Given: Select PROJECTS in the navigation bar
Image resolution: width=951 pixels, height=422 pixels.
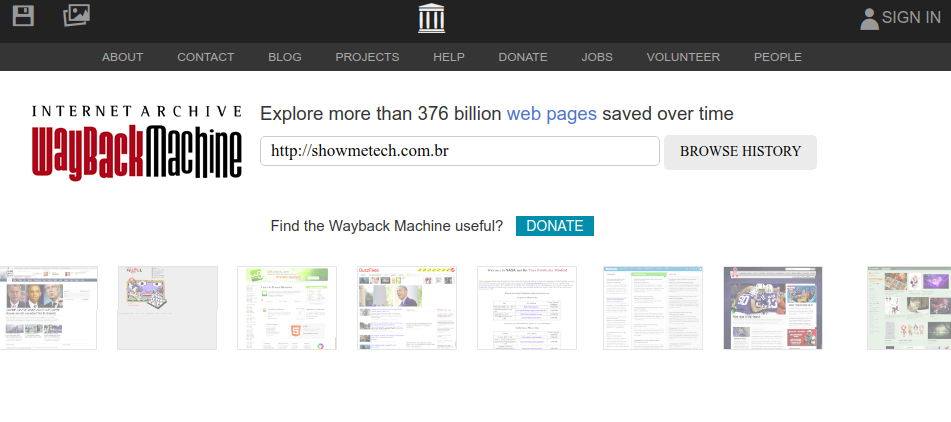Looking at the screenshot, I should pyautogui.click(x=367, y=57).
